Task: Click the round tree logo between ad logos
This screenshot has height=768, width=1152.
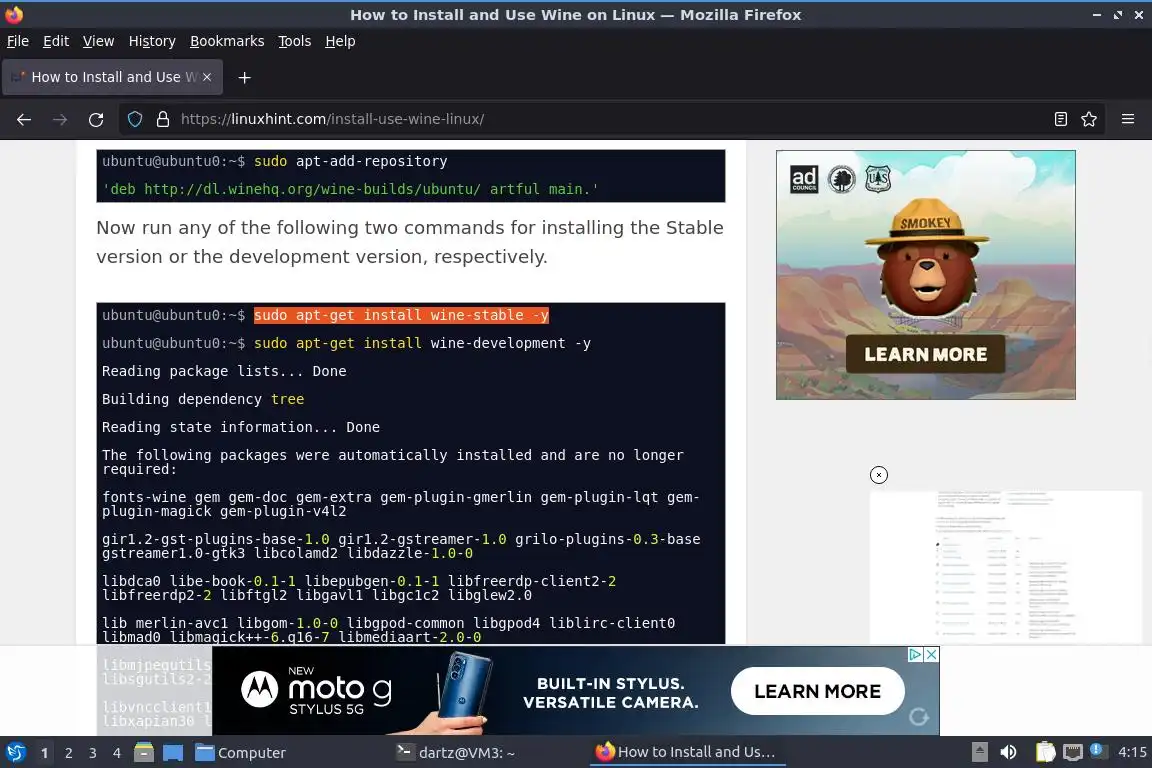Action: [x=841, y=179]
